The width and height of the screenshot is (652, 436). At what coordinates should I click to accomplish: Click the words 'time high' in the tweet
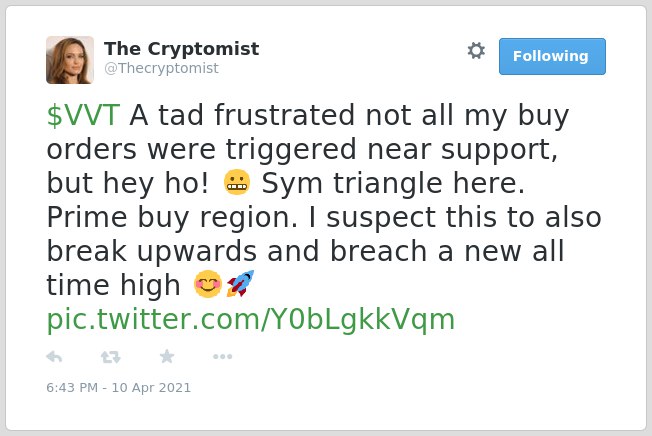point(113,285)
